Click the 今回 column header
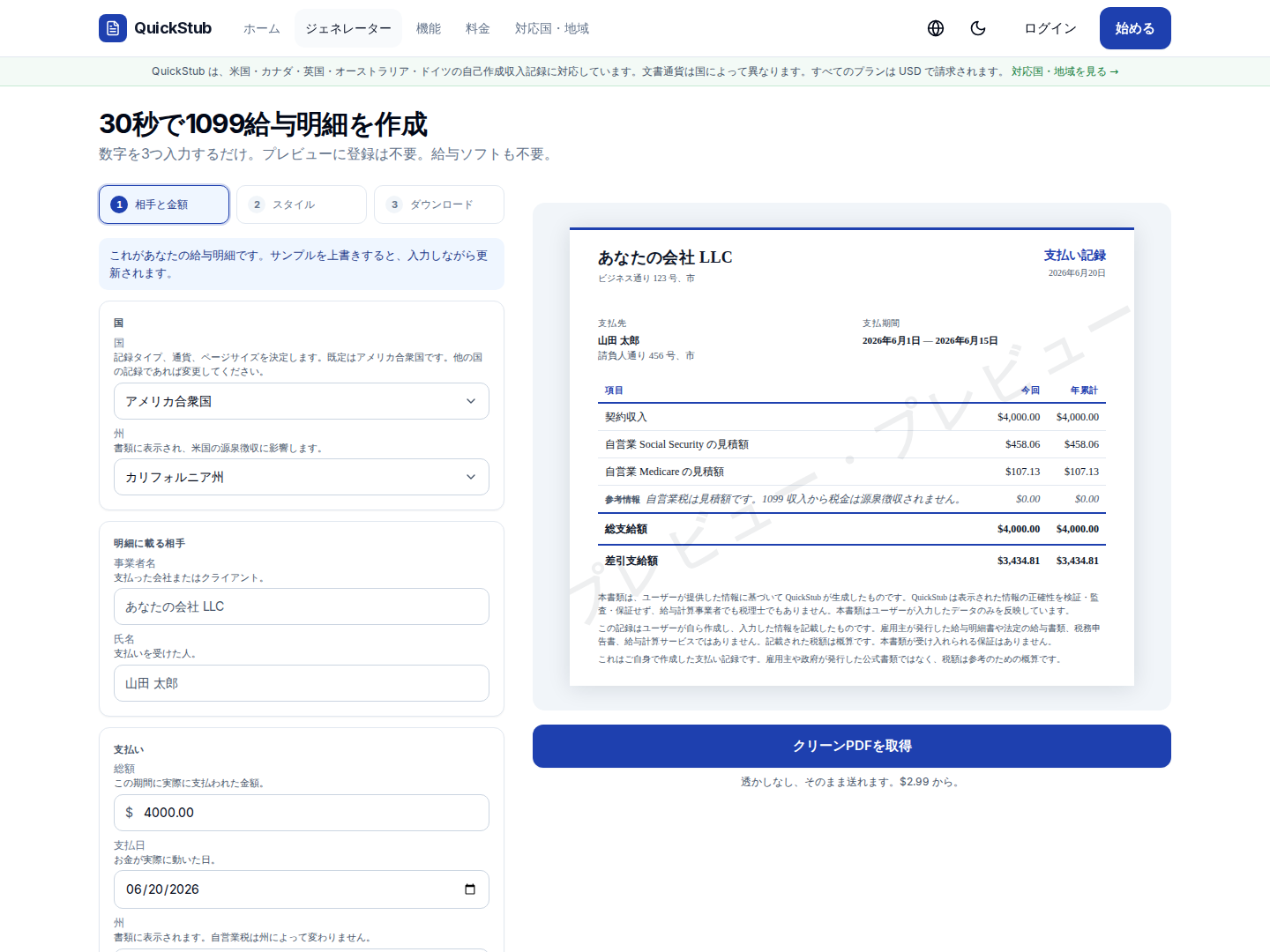 [x=1030, y=390]
